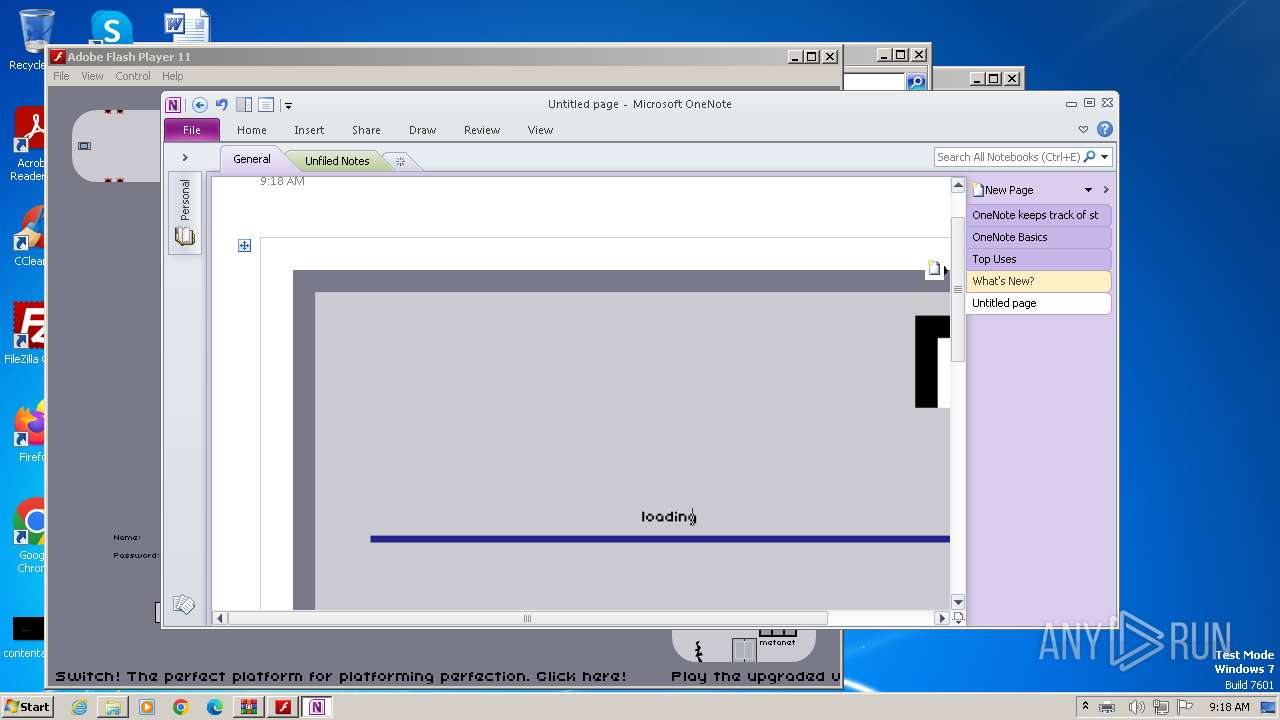Open Help menu in Adobe Flash Player

[173, 76]
